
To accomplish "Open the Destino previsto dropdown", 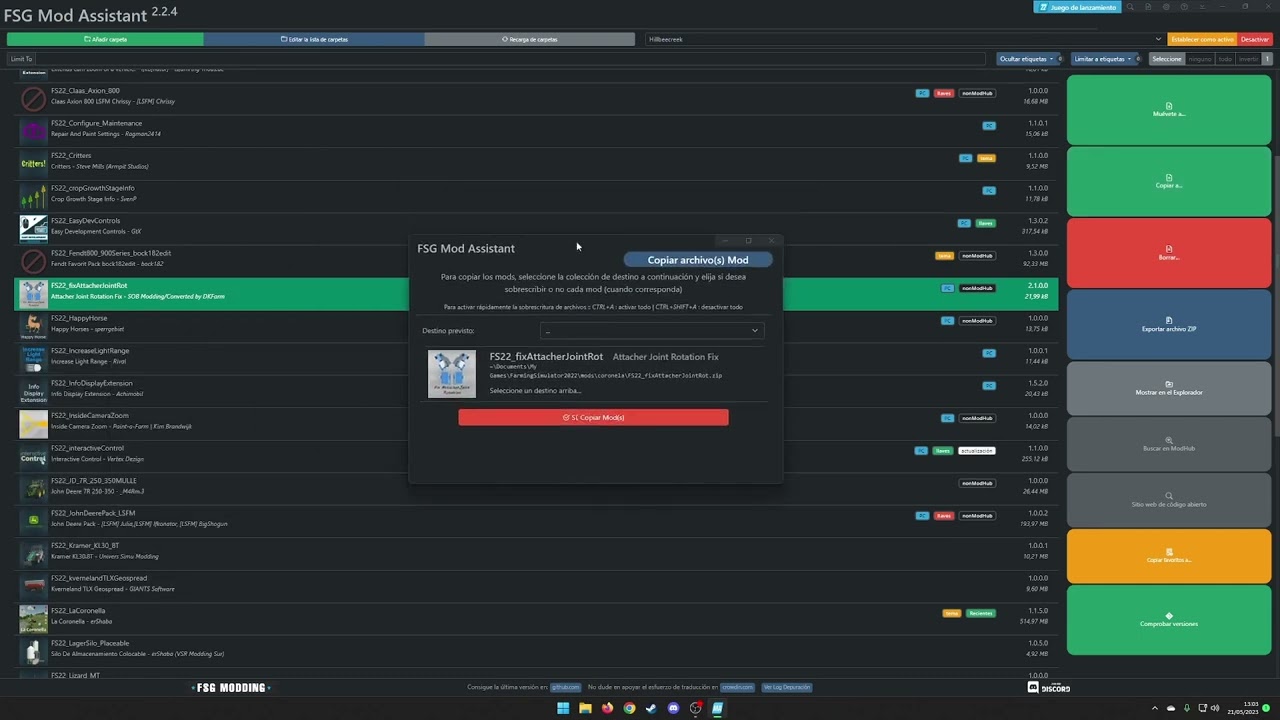I will (x=651, y=330).
